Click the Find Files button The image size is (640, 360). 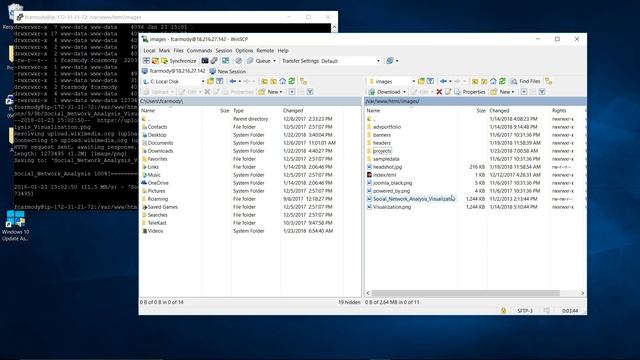point(526,81)
